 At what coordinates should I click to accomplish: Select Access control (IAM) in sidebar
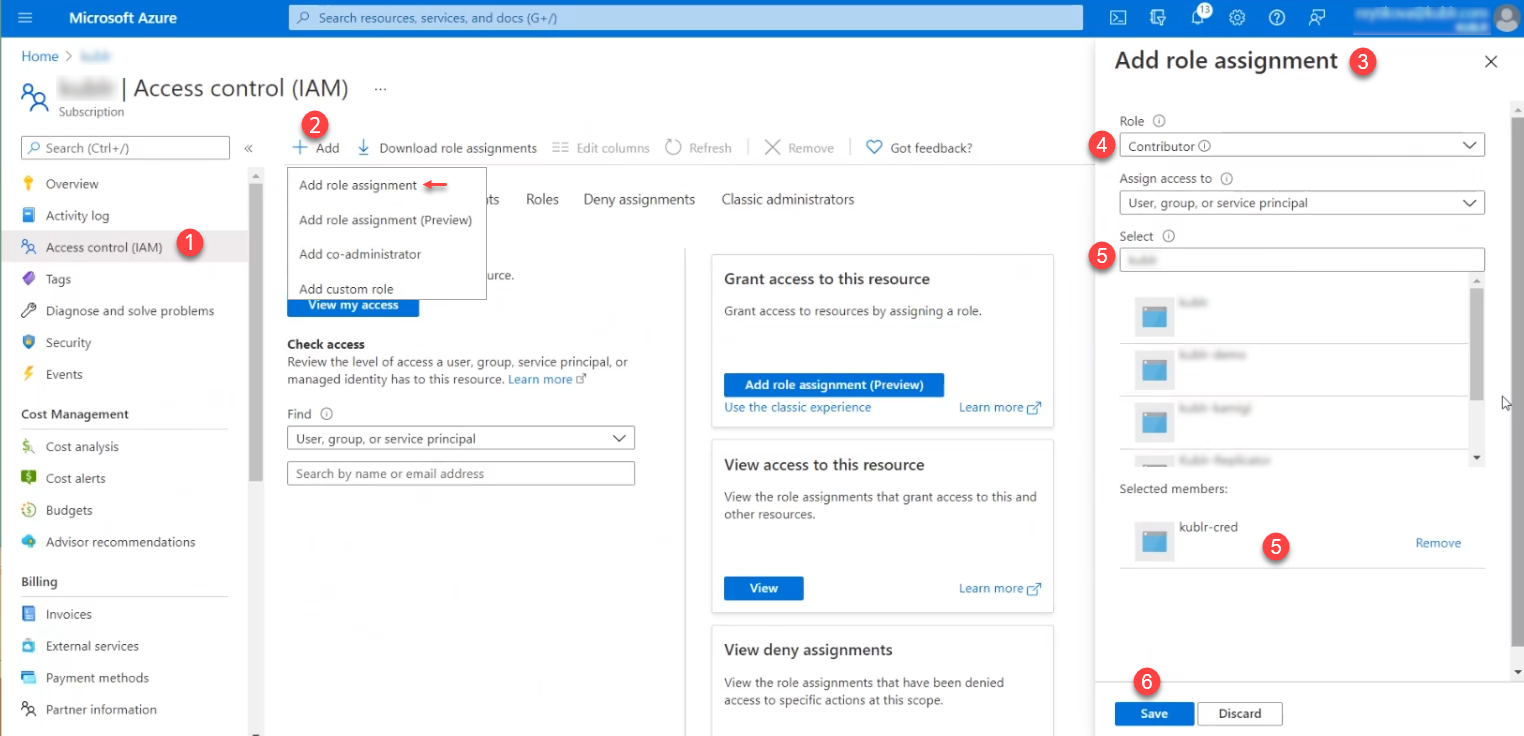tap(125, 248)
